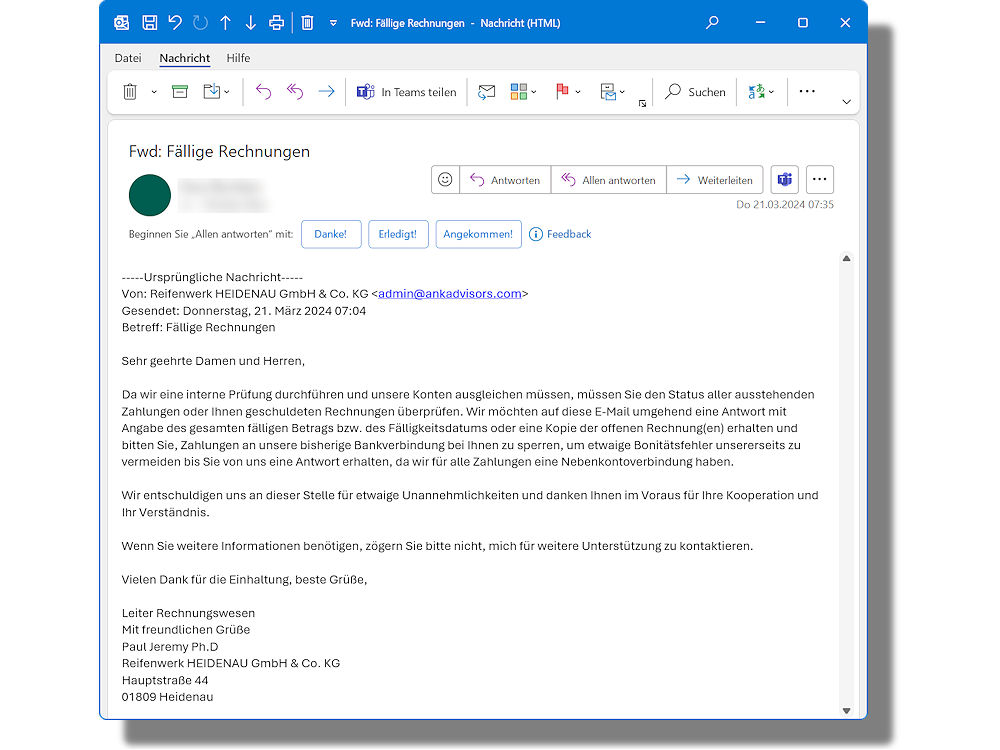
Task: Click the Teams icon beside Weiterleiten
Action: pyautogui.click(x=784, y=180)
